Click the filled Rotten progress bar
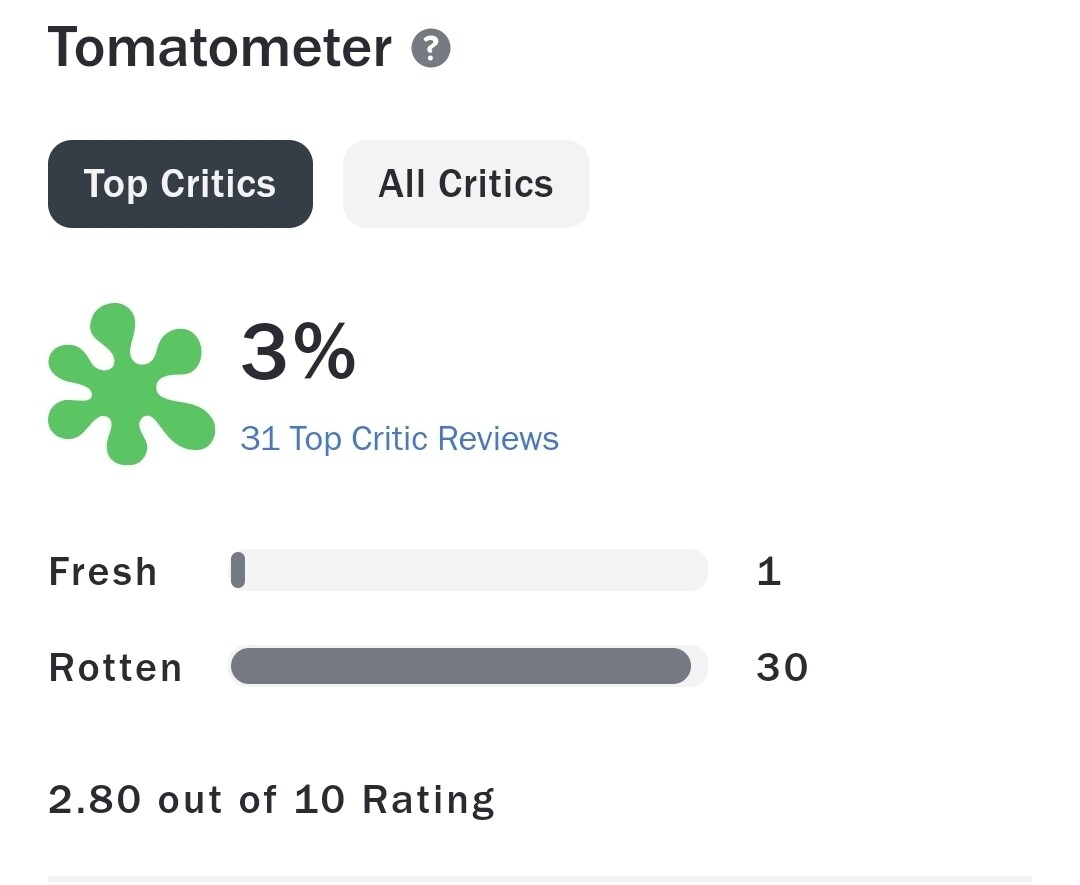The width and height of the screenshot is (1080, 885). [x=460, y=666]
